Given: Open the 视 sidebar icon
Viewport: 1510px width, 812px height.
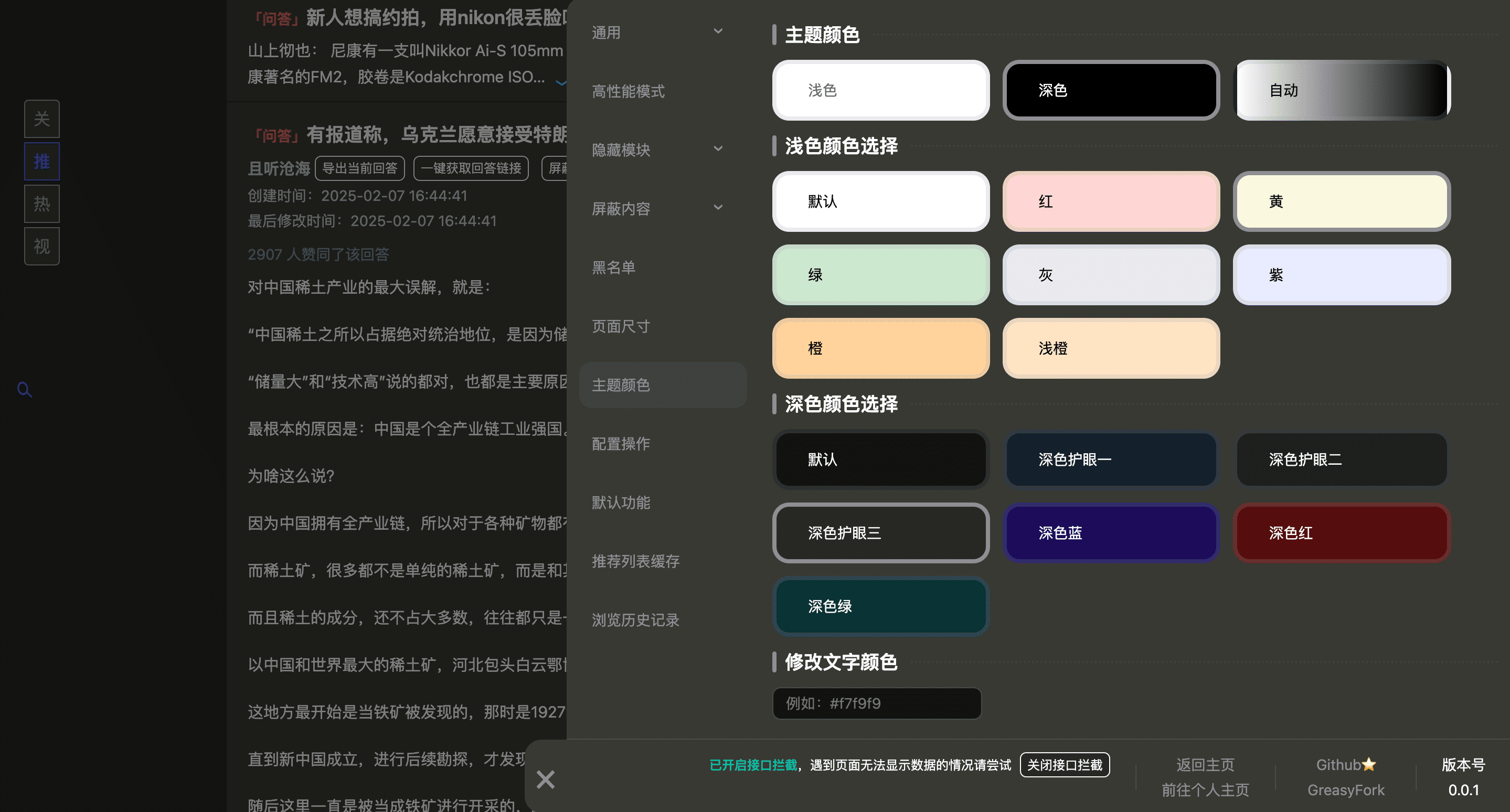Looking at the screenshot, I should [x=41, y=246].
